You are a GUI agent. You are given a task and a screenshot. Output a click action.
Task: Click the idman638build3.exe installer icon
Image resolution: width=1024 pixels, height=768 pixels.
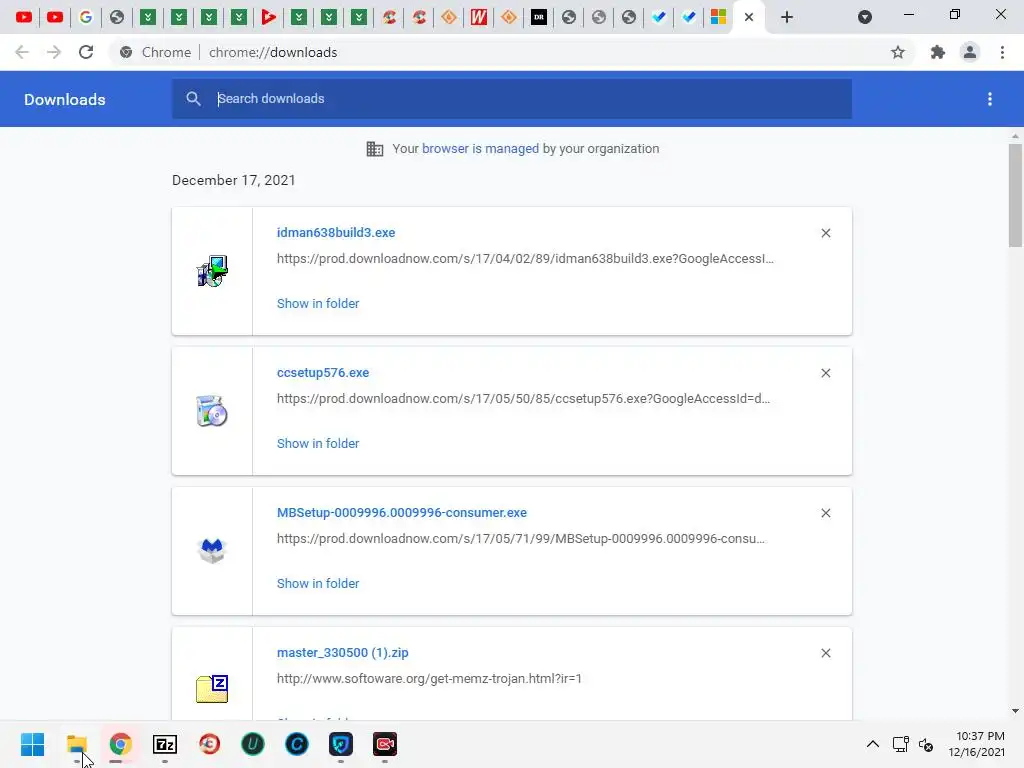(x=212, y=271)
